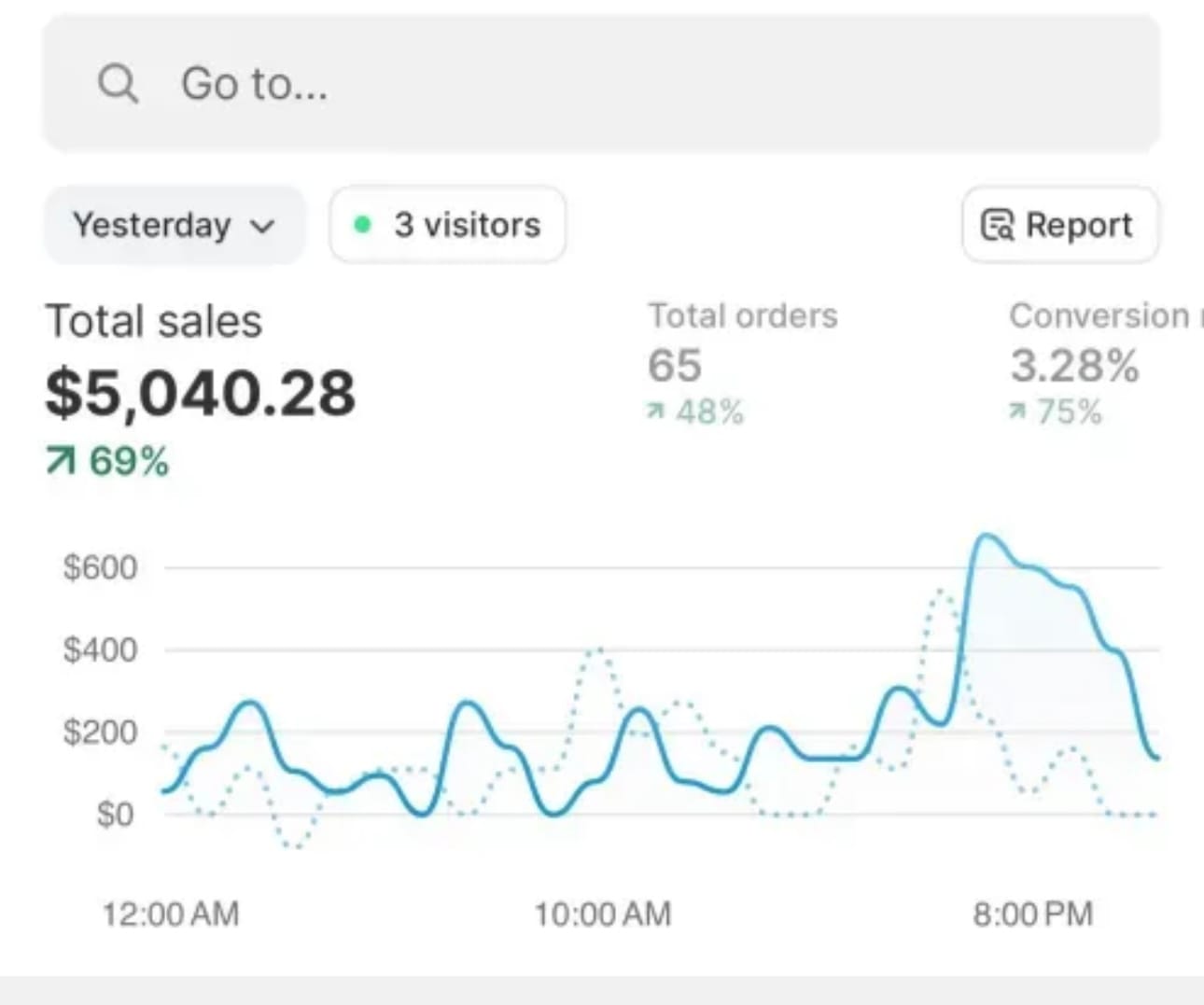Screen dimensions: 1204x1005
Task: Open the Report button text
Action: pyautogui.click(x=1079, y=225)
